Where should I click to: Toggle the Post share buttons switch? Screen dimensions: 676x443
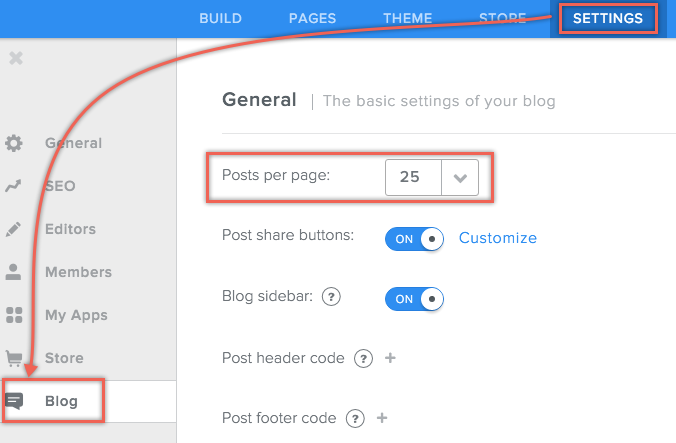(415, 238)
